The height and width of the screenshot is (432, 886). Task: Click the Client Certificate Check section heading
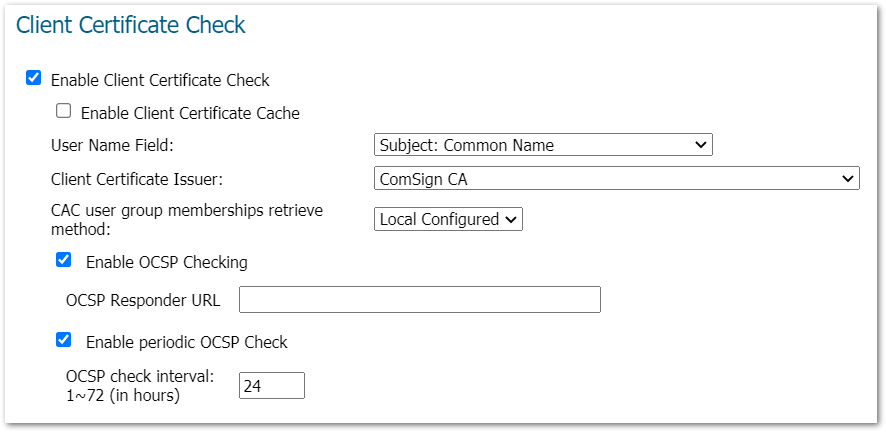[131, 25]
